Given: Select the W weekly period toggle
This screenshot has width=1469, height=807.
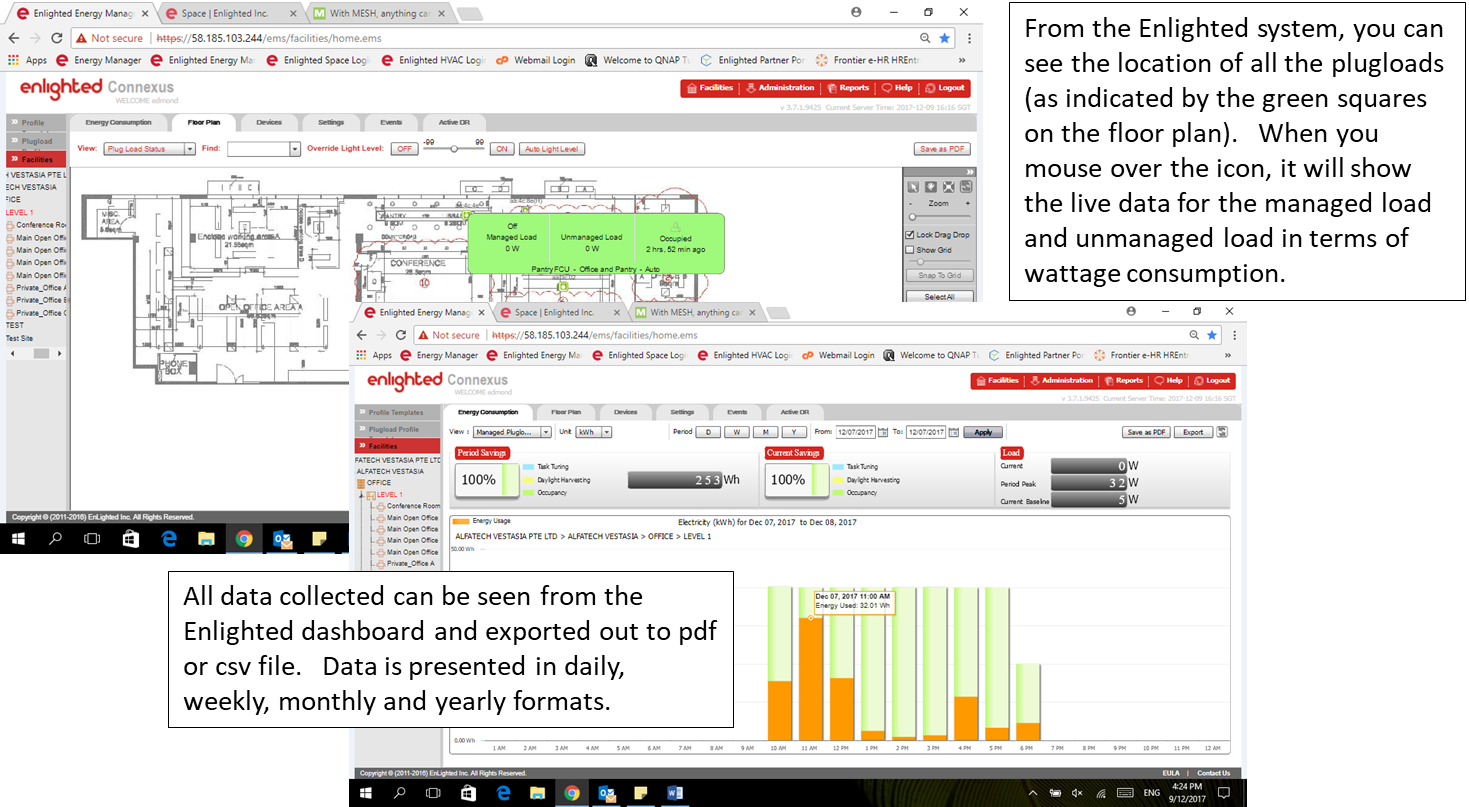Looking at the screenshot, I should tap(736, 432).
